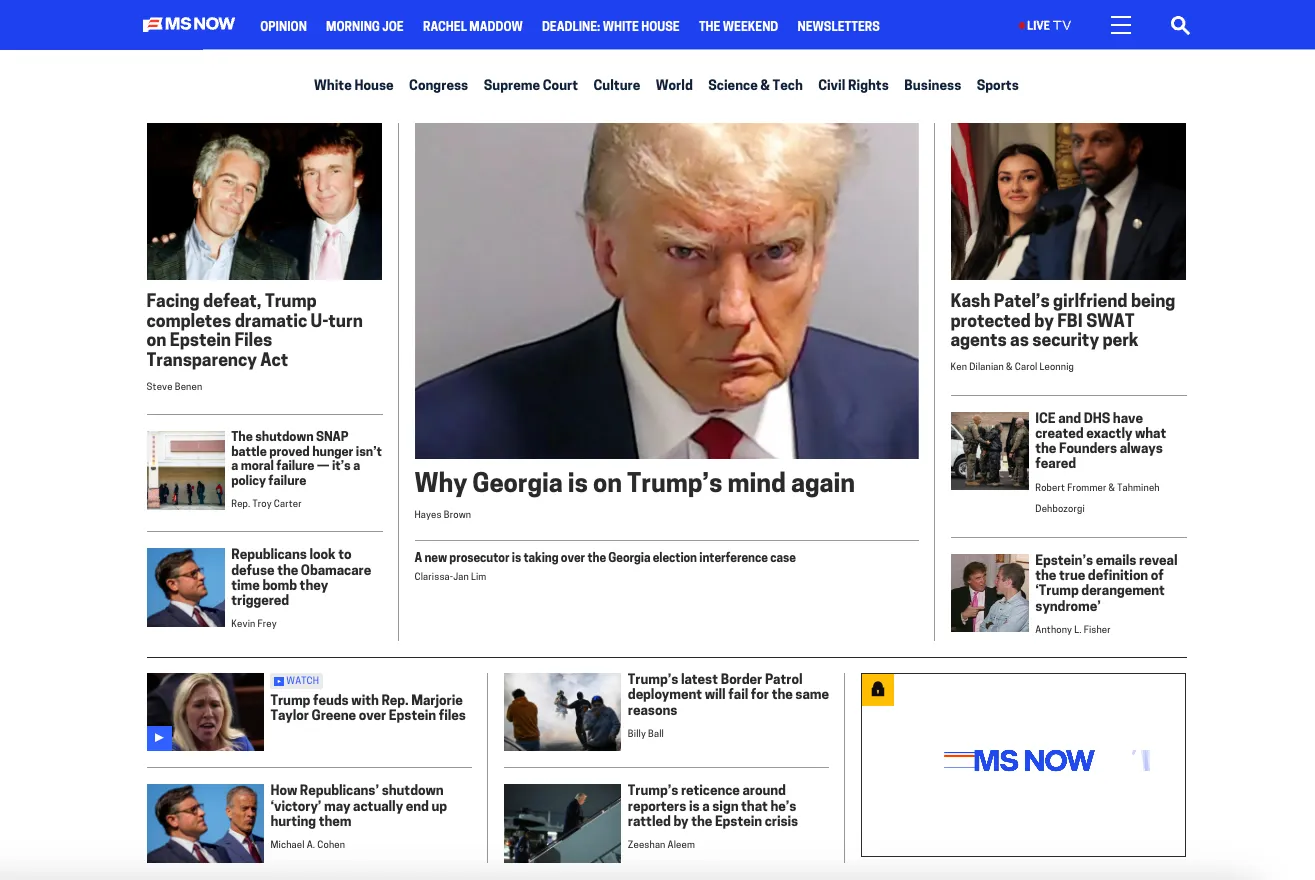Play the Marjorie Taylor Greene video
The width and height of the screenshot is (1315, 880).
click(160, 738)
